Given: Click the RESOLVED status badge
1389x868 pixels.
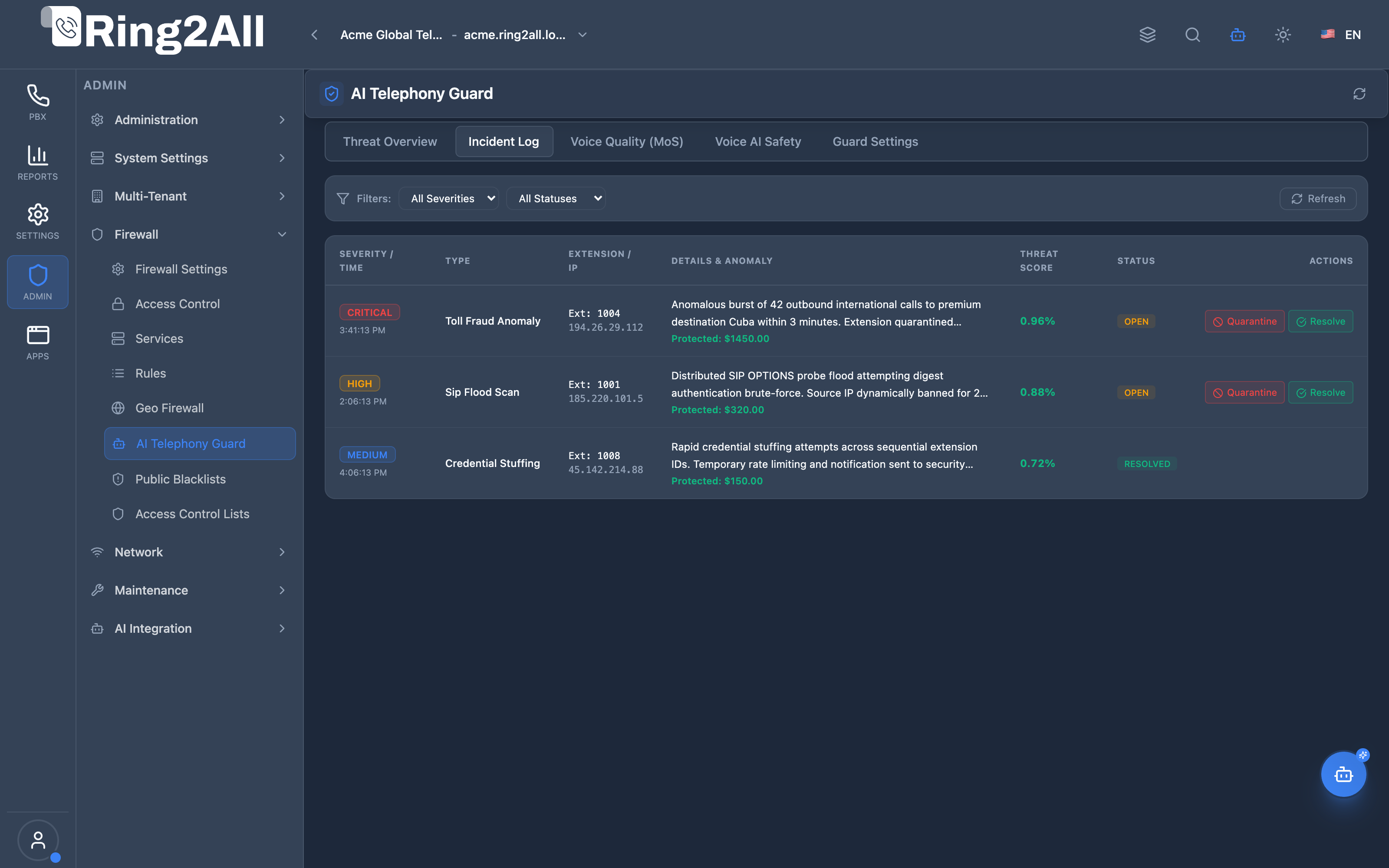Looking at the screenshot, I should point(1147,464).
